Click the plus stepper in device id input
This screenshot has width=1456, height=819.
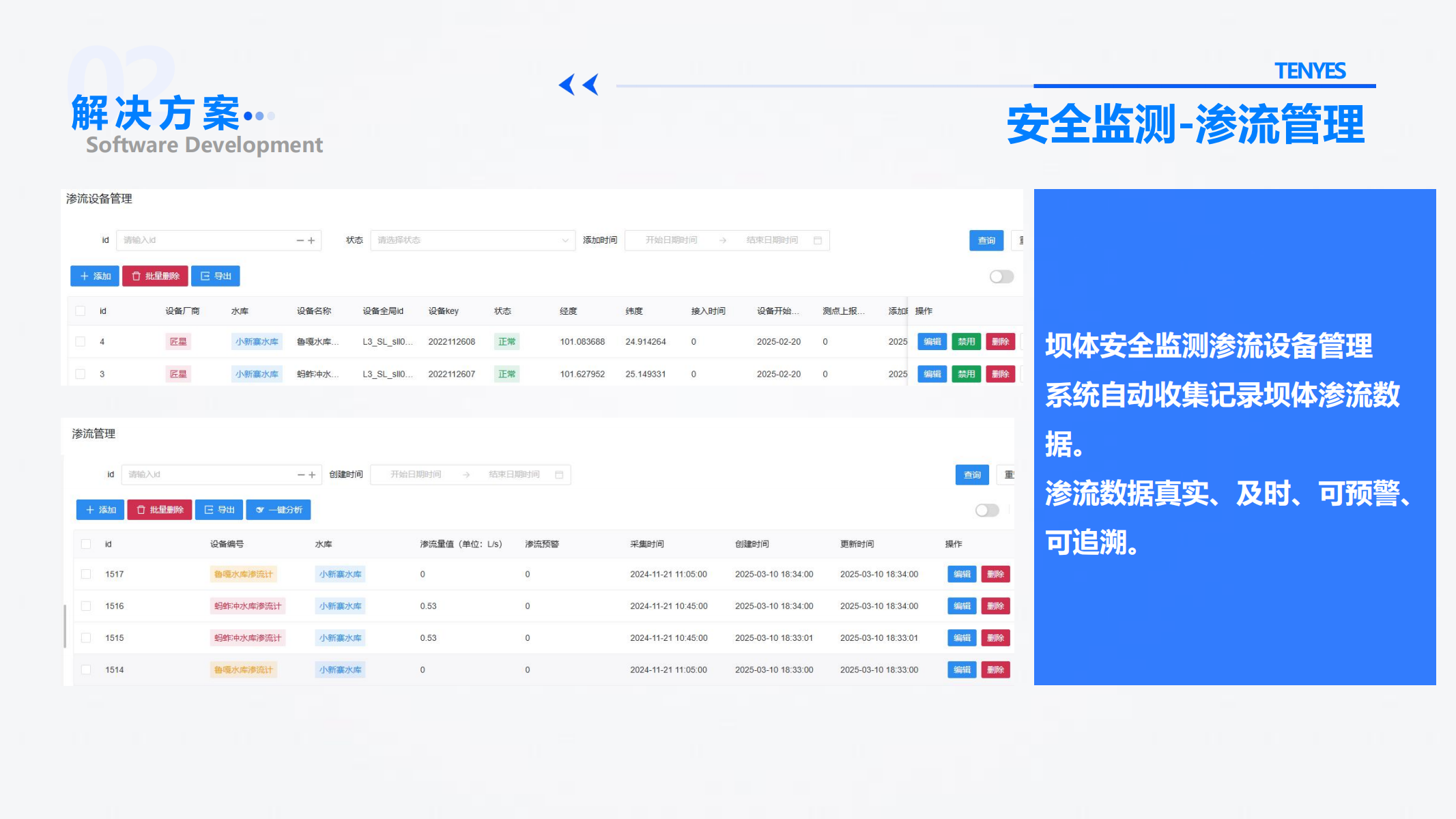(x=312, y=240)
